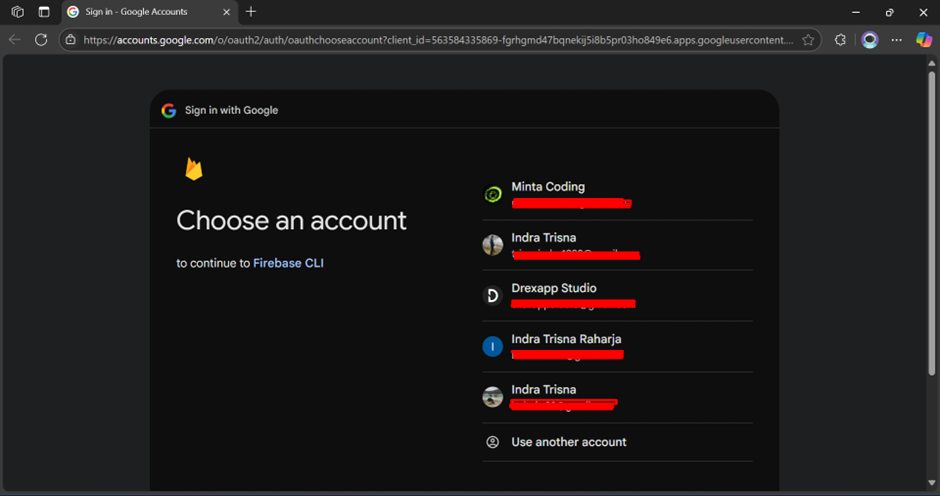
Task: Click the Firebase flame logo
Action: coord(194,169)
